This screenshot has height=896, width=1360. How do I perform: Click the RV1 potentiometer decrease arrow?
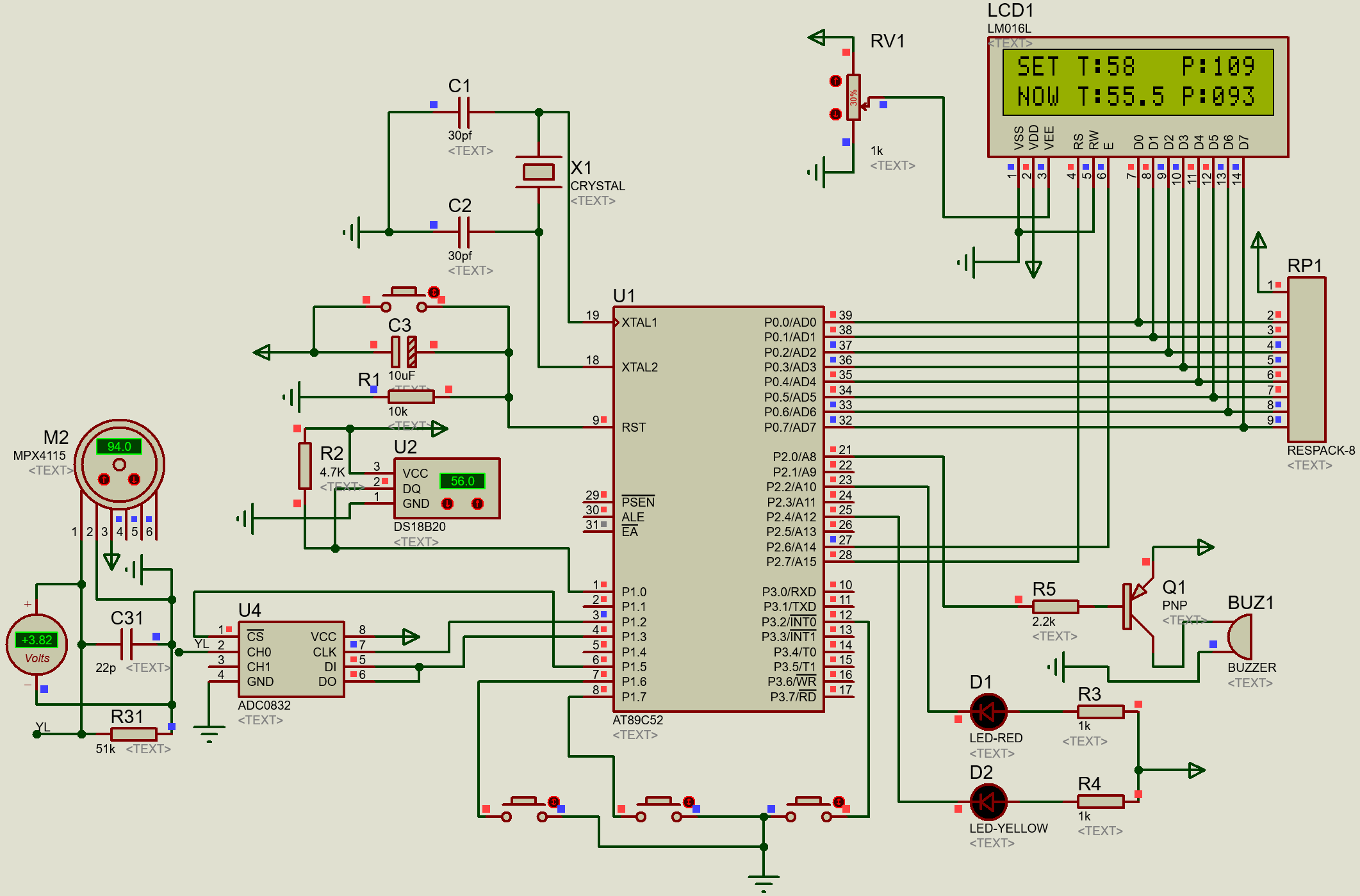coord(835,114)
